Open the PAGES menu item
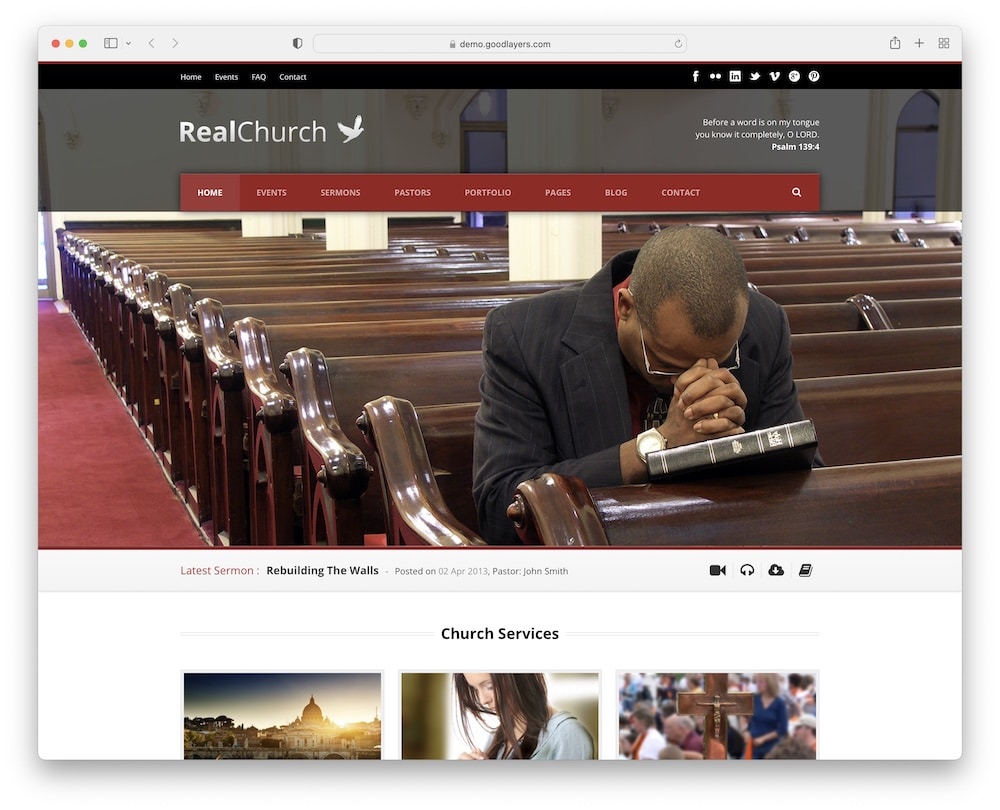The width and height of the screenshot is (1000, 810). (x=557, y=193)
